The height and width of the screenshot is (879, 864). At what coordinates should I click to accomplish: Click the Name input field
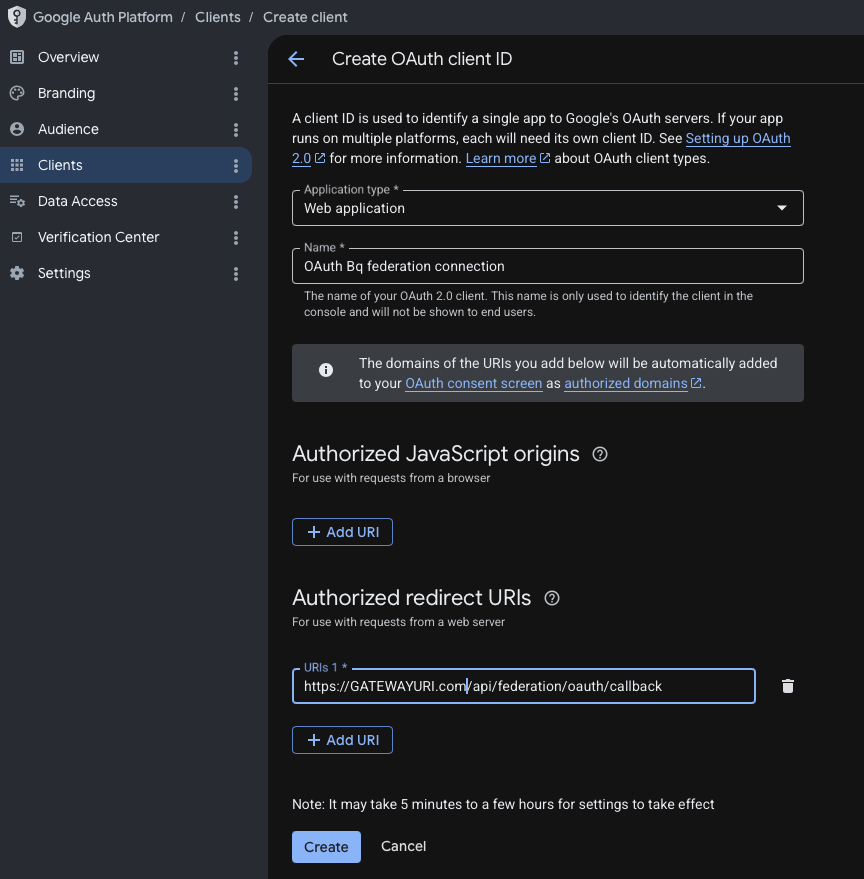(x=548, y=266)
